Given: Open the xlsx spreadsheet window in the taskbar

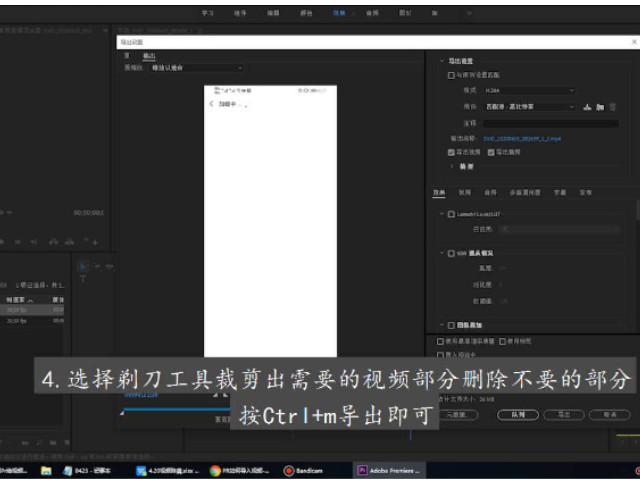Looking at the screenshot, I should tap(168, 471).
